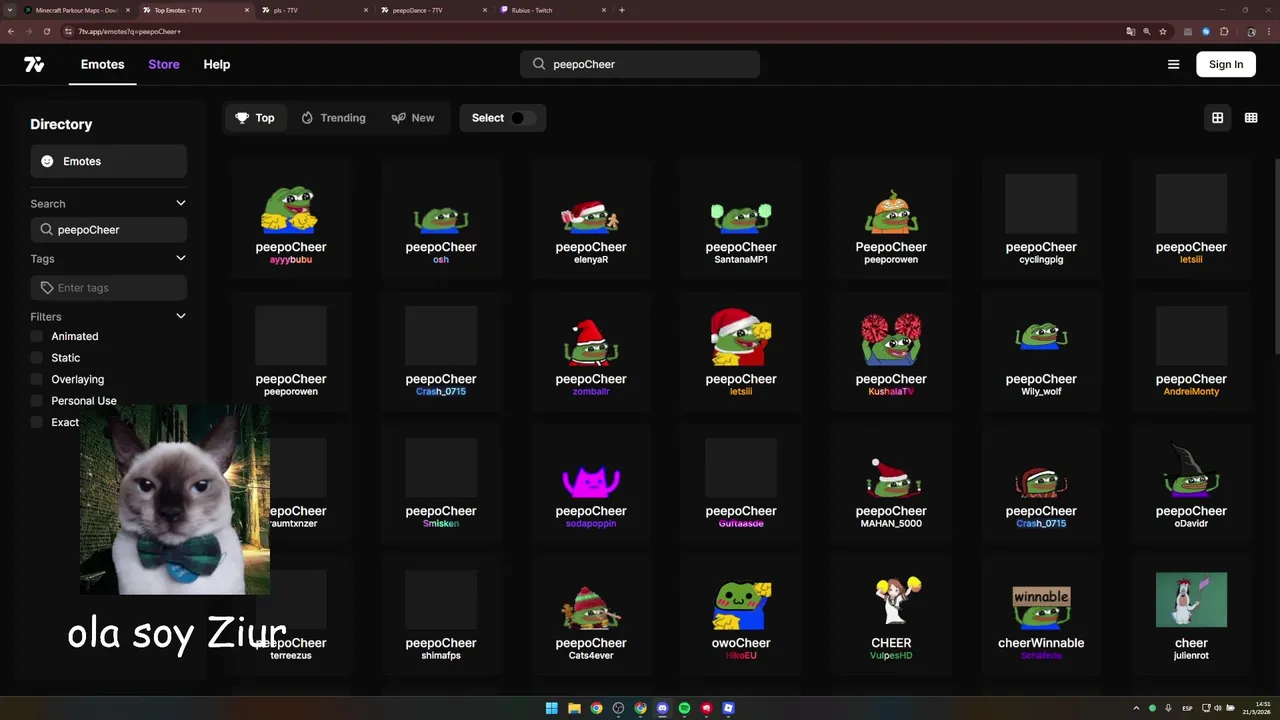Enable the Overlaying filter checkbox
Screen dimensions: 1280x720
(37, 380)
